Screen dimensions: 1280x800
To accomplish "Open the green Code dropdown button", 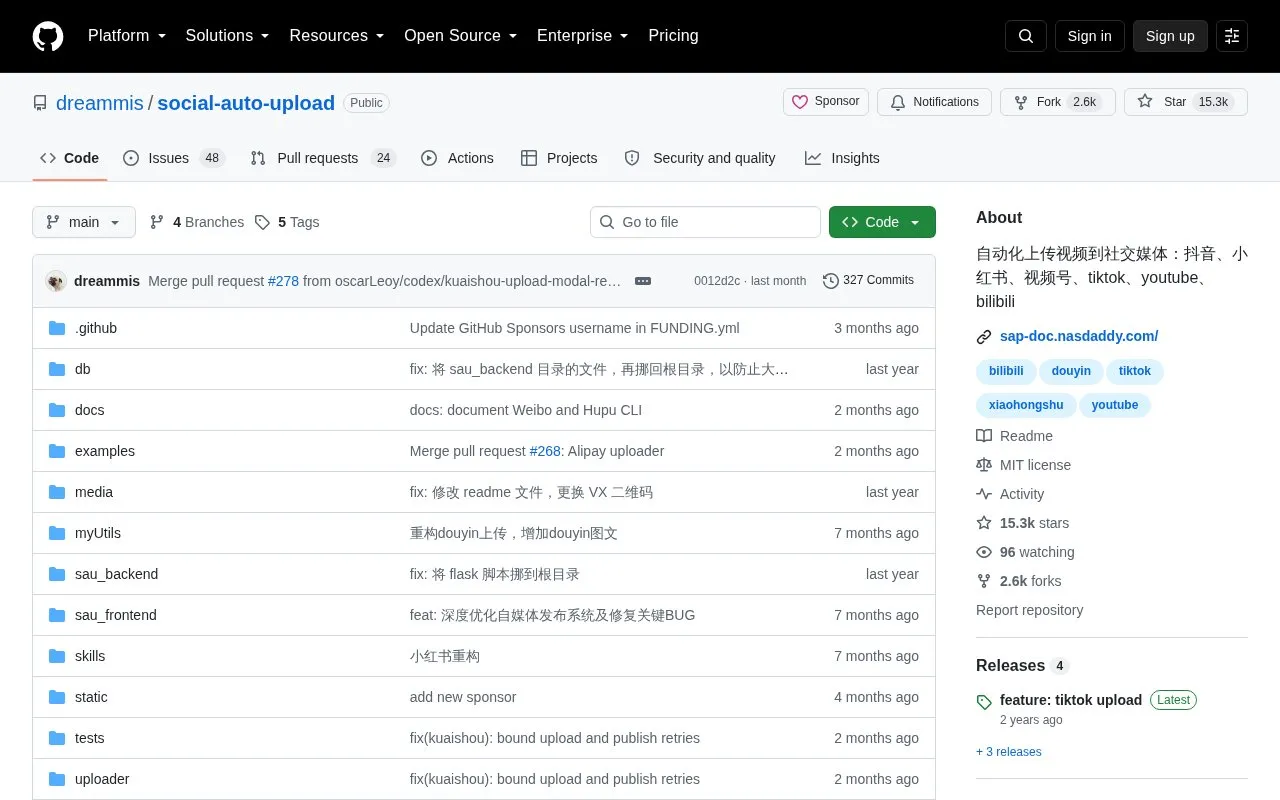I will pos(882,222).
